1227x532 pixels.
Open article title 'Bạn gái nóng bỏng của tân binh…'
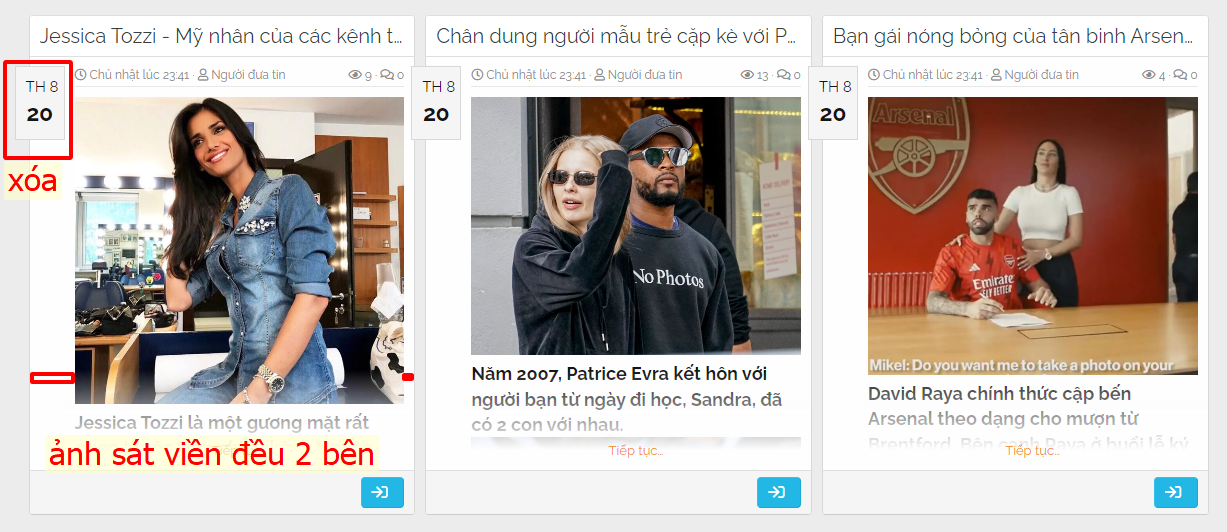[1013, 37]
